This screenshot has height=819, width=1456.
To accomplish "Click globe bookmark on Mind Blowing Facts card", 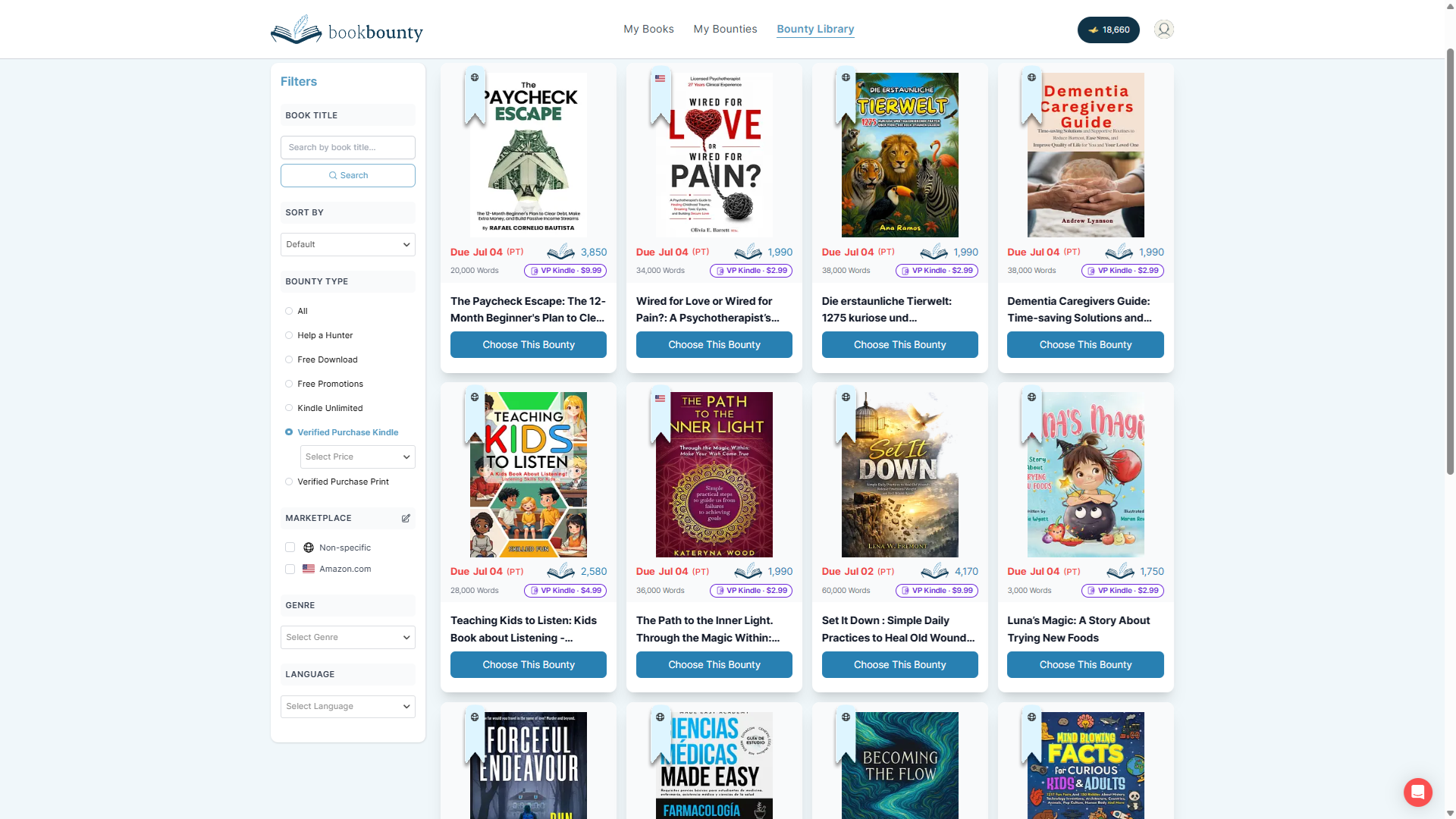I will (1031, 735).
